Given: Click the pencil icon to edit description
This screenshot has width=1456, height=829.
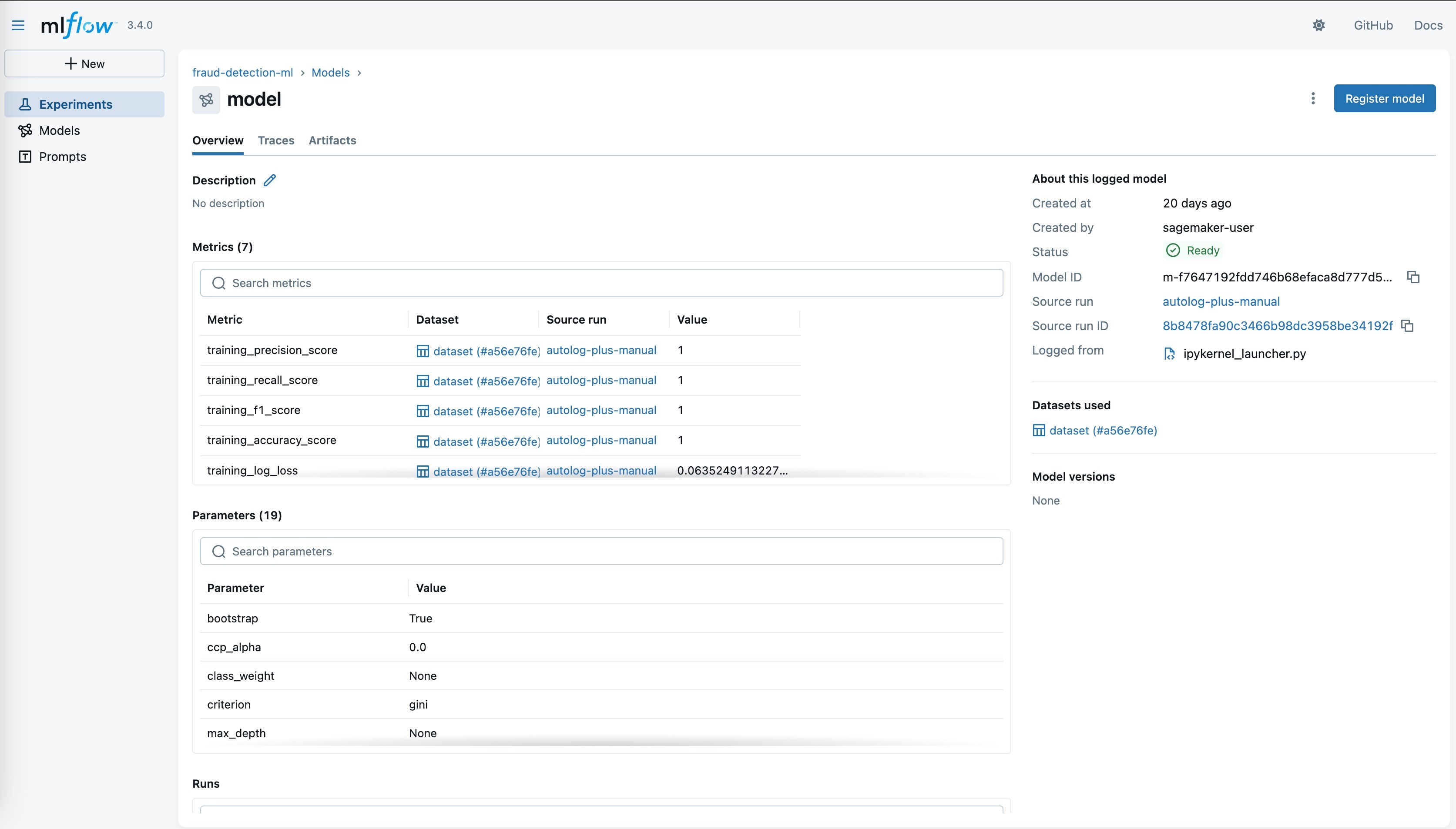Looking at the screenshot, I should click(270, 181).
